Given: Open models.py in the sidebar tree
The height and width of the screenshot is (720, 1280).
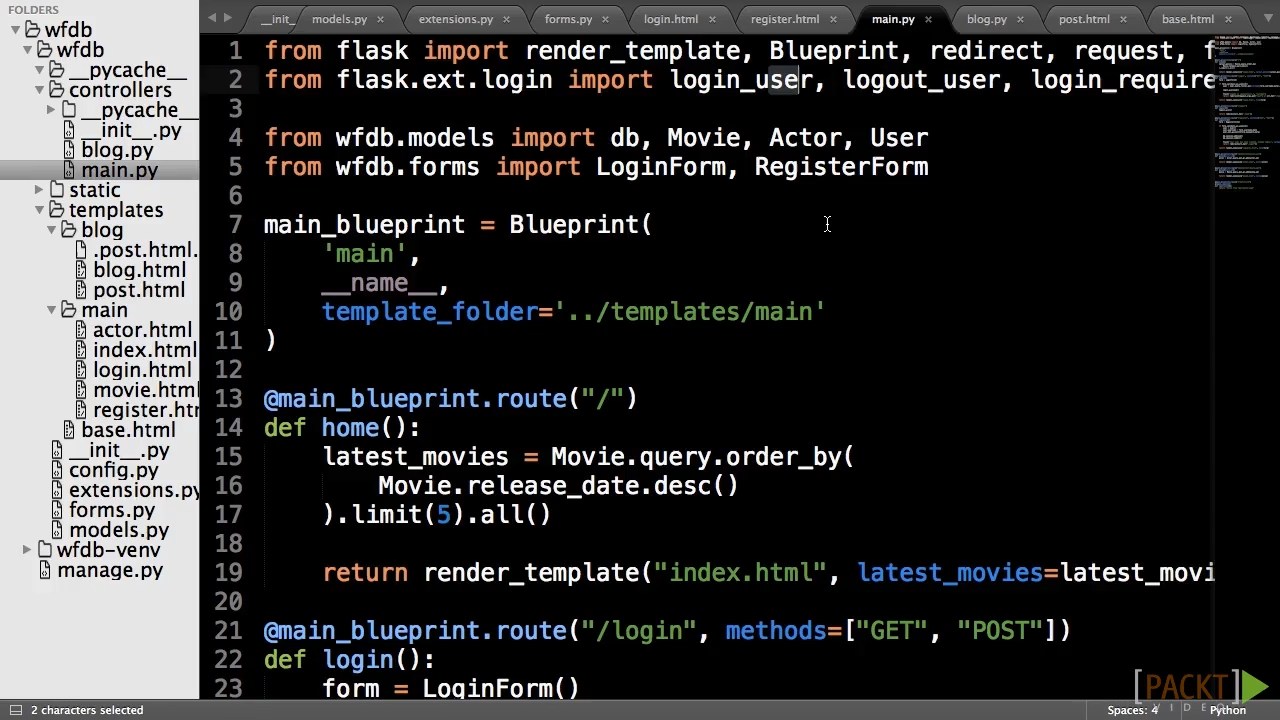Looking at the screenshot, I should (x=119, y=530).
